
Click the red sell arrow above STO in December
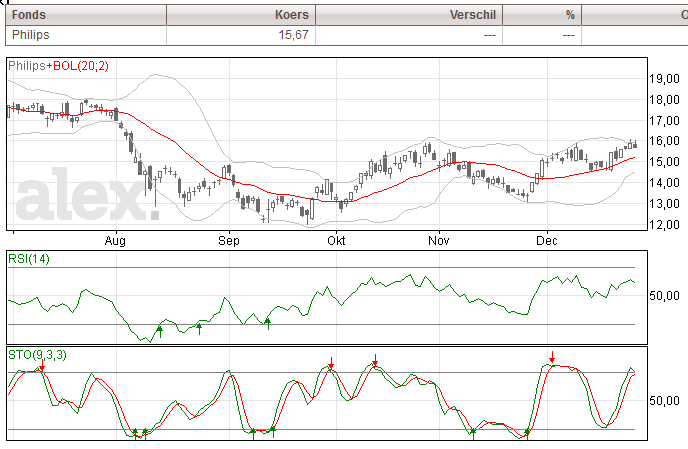pyautogui.click(x=552, y=357)
